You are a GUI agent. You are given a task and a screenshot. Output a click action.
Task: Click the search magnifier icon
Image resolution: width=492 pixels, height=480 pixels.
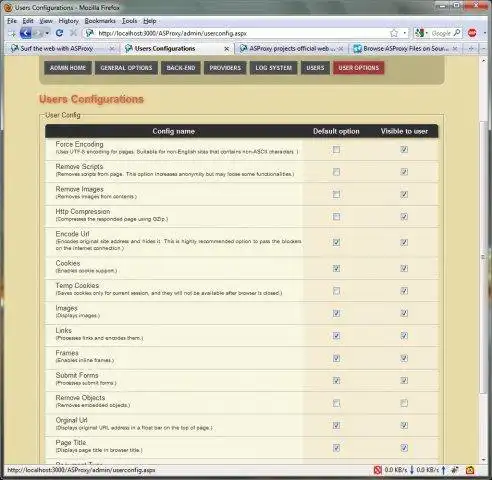pos(457,33)
